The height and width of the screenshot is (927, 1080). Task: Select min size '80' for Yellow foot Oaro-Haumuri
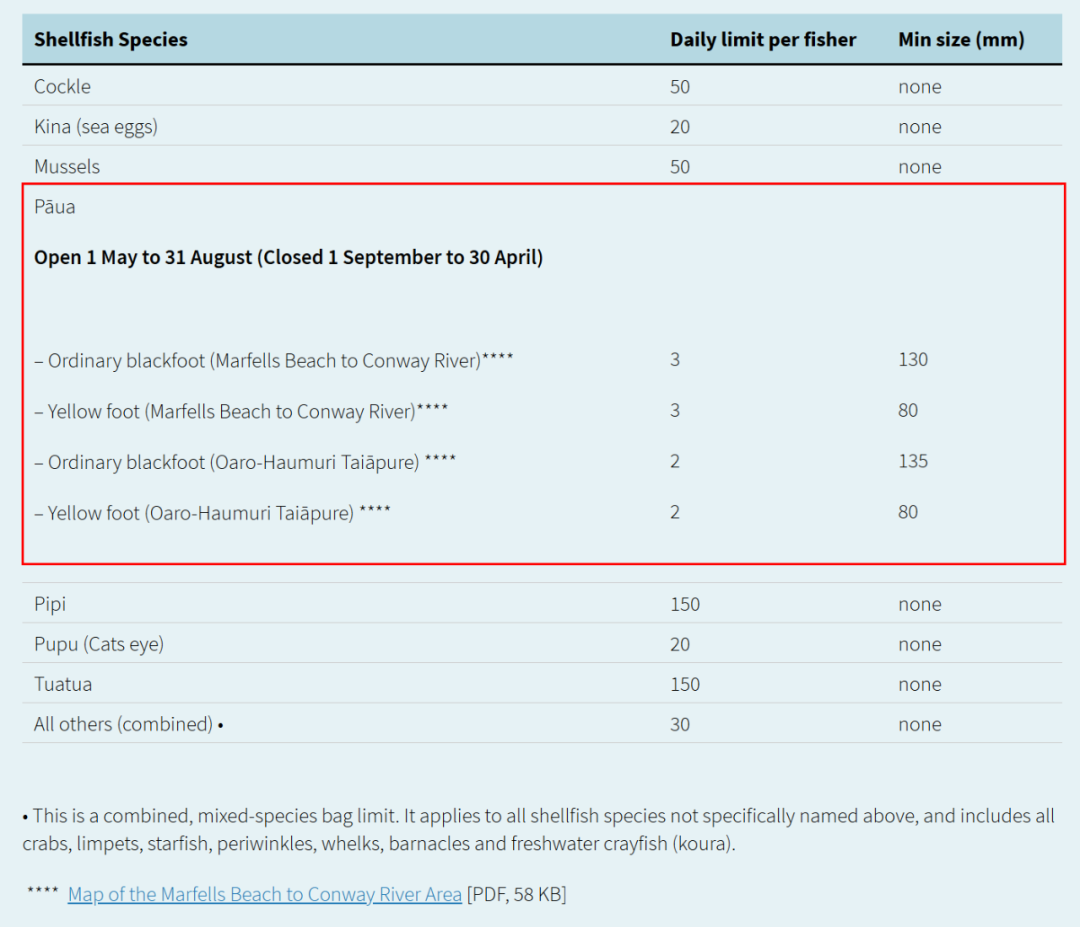coord(908,512)
